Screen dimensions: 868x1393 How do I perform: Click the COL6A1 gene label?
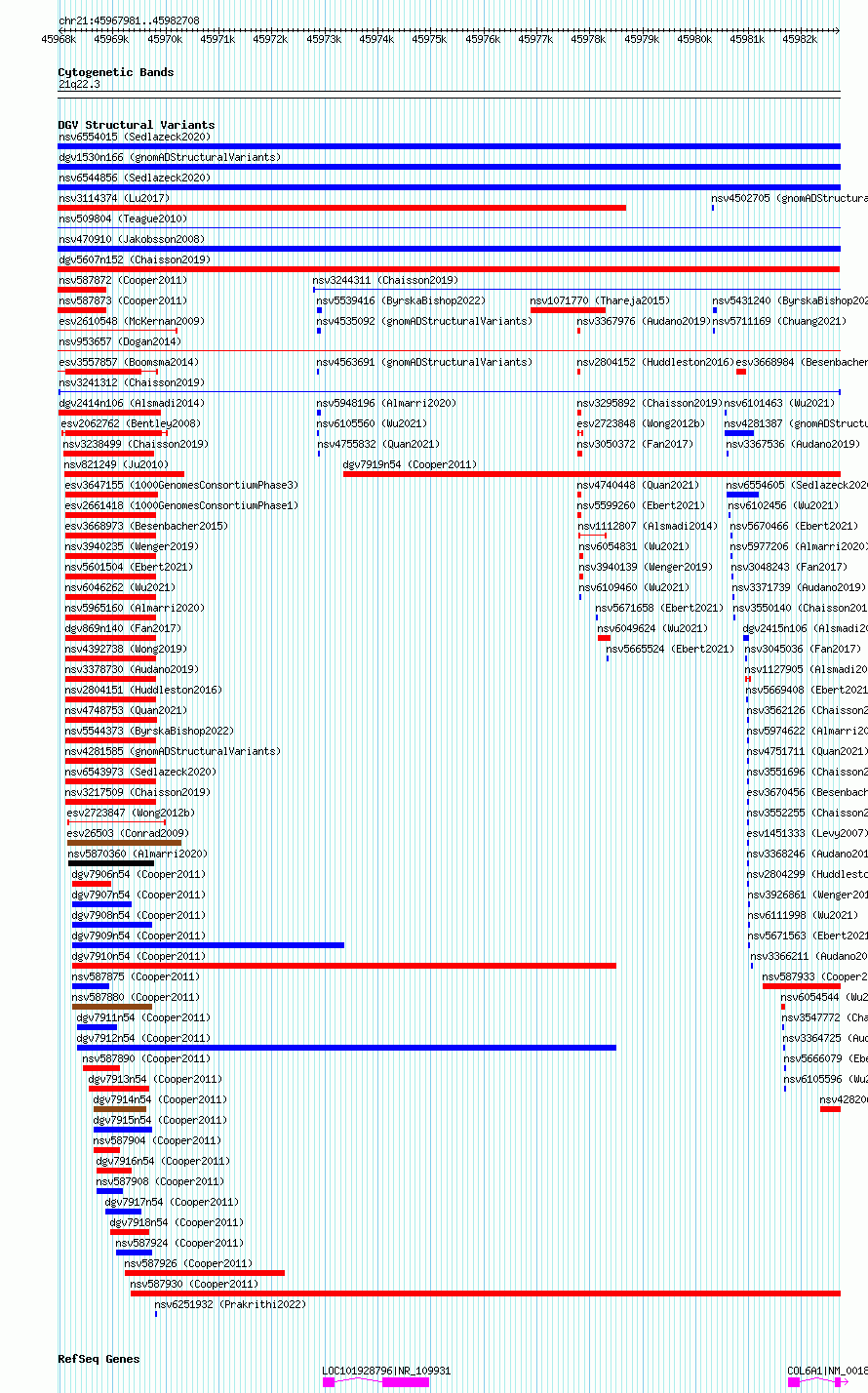(827, 1371)
